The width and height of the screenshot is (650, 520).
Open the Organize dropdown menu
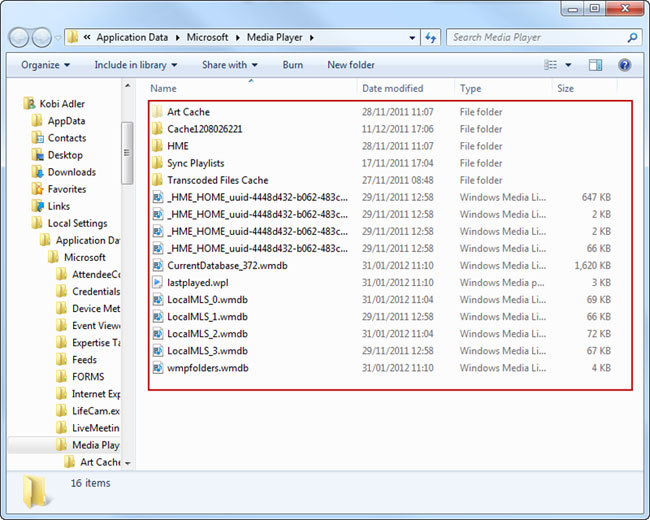(45, 65)
